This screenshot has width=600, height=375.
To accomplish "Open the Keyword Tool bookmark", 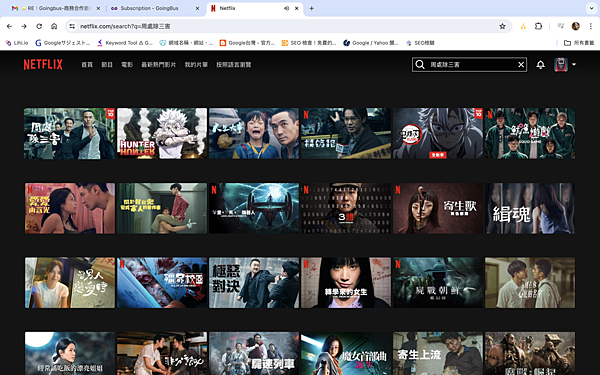I will click(x=124, y=43).
